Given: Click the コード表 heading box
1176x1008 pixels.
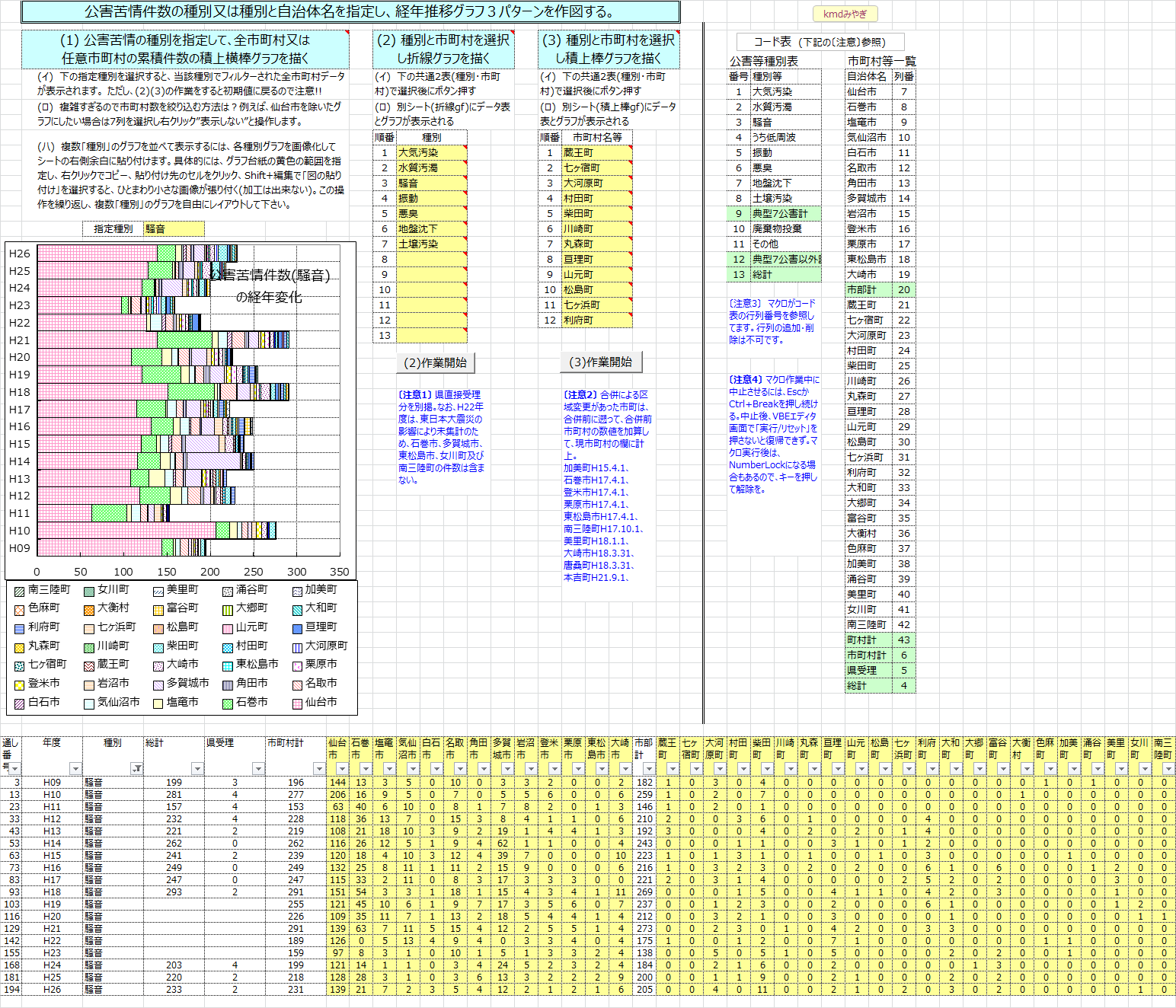Looking at the screenshot, I should [x=820, y=42].
